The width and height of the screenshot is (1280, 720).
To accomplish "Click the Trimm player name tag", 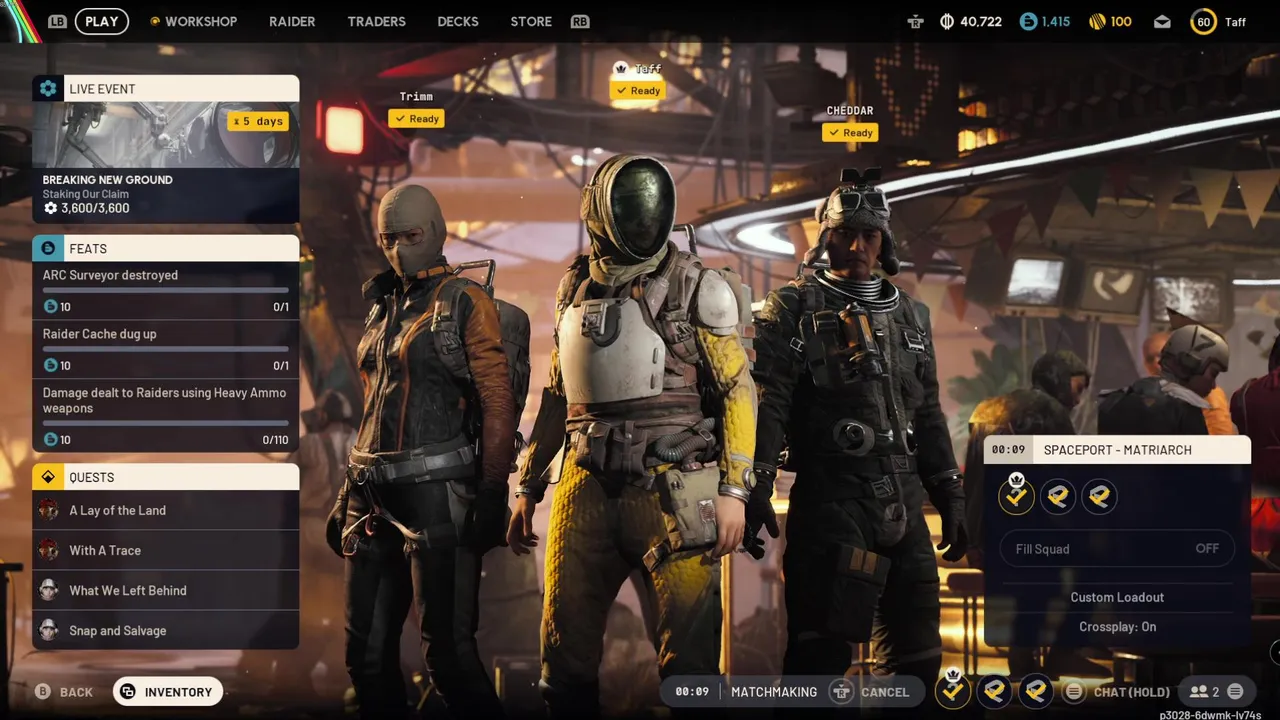I will click(x=416, y=96).
